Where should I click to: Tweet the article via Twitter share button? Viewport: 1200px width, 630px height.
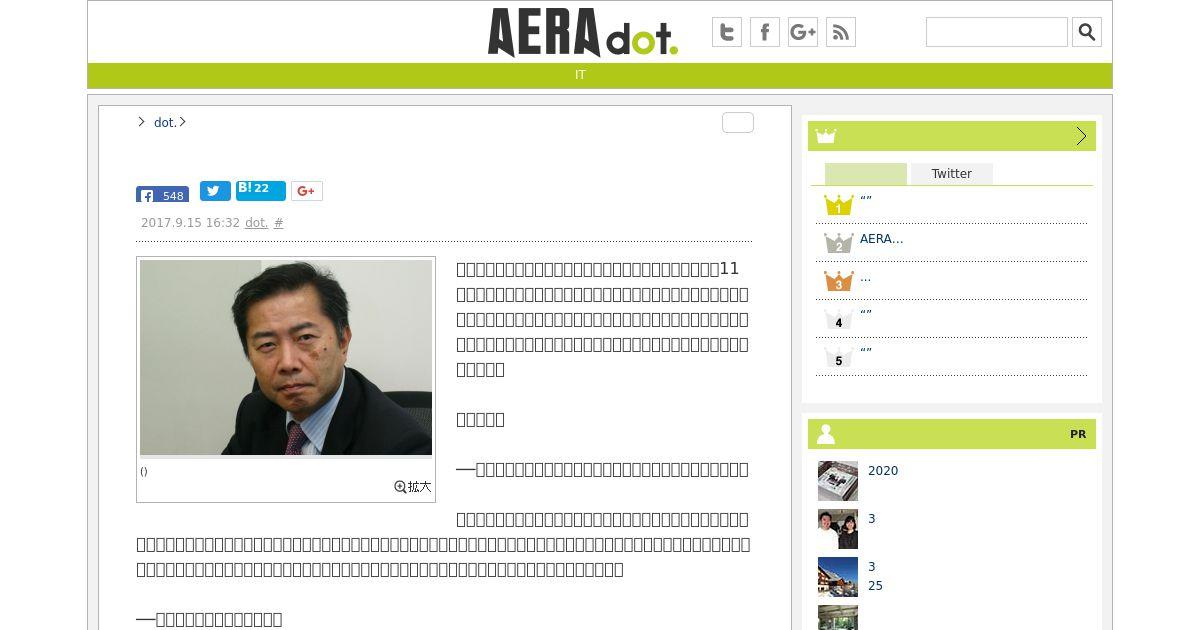[215, 191]
